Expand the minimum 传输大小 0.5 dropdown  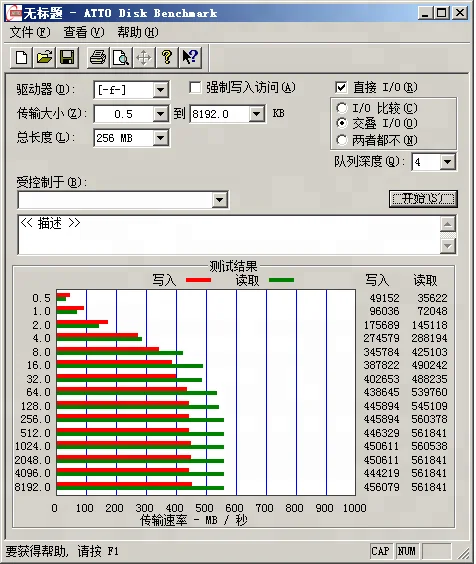[161, 114]
